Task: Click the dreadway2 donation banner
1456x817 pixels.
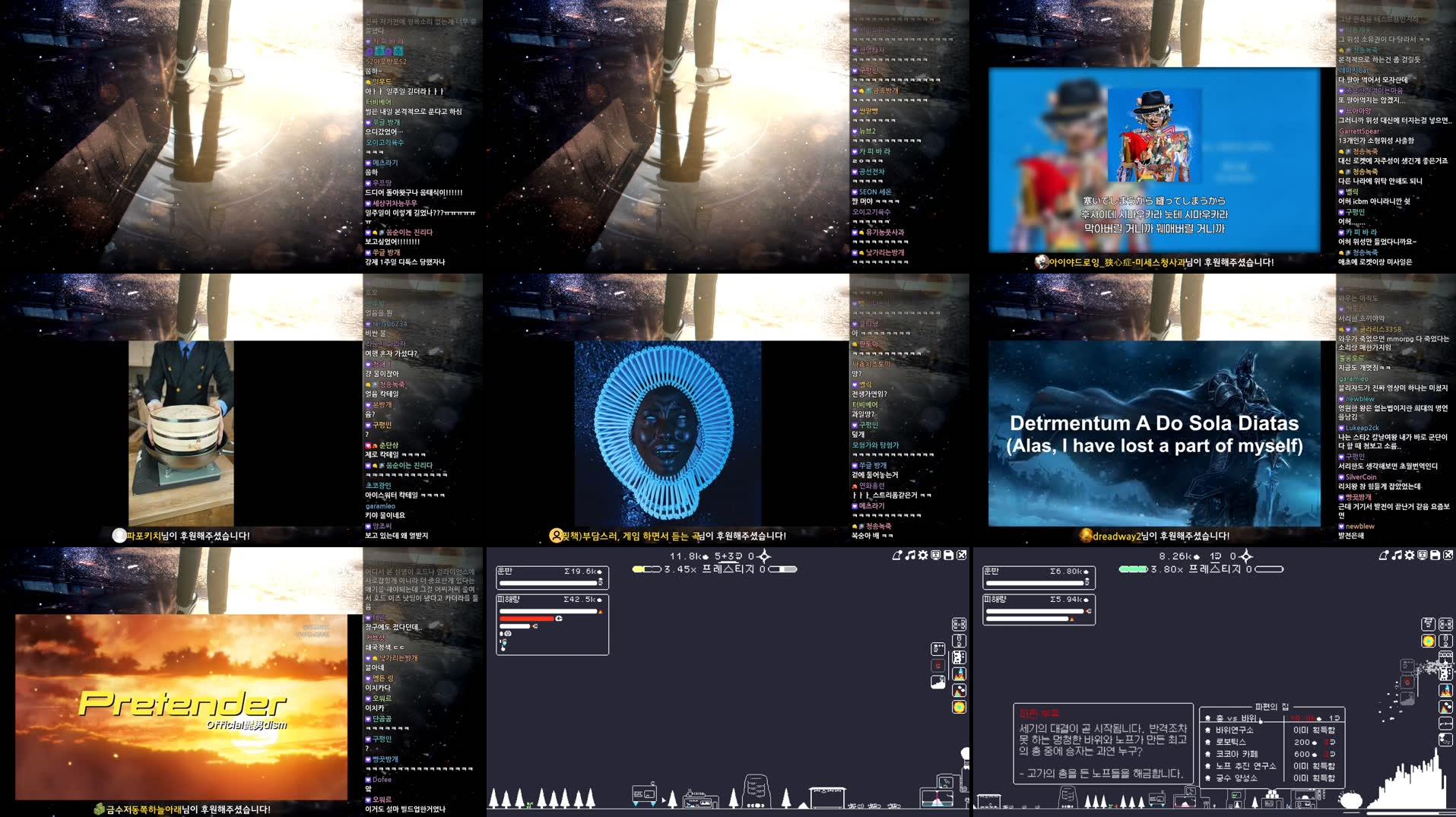Action: click(1153, 536)
